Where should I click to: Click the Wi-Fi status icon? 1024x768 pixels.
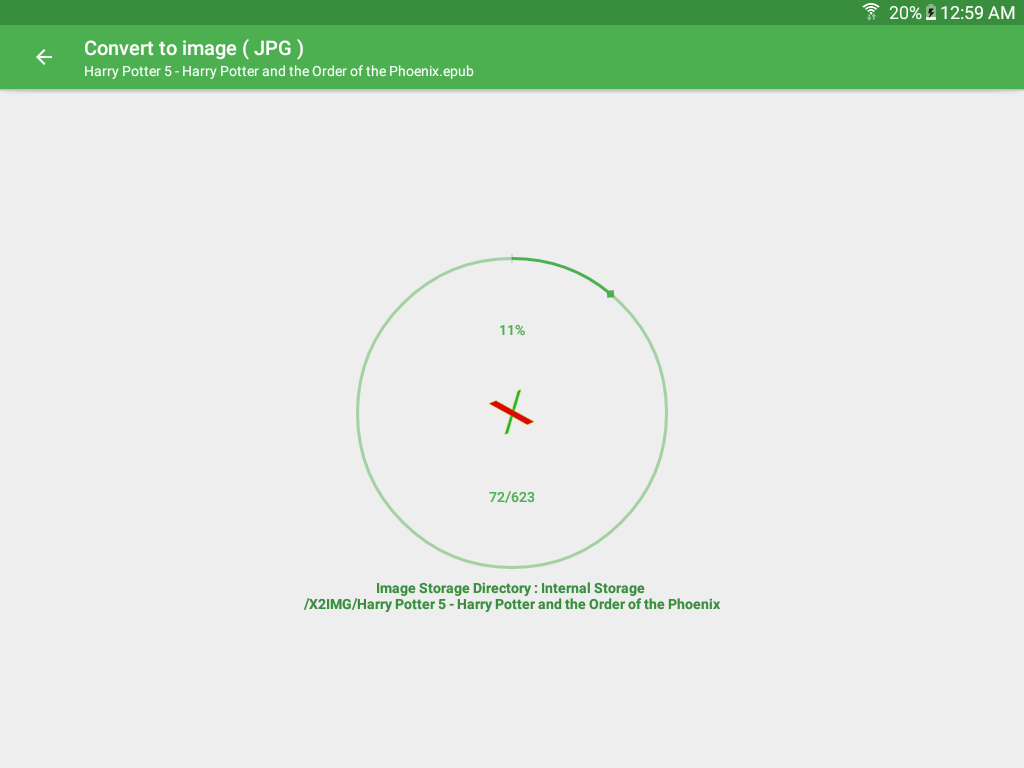tap(871, 12)
